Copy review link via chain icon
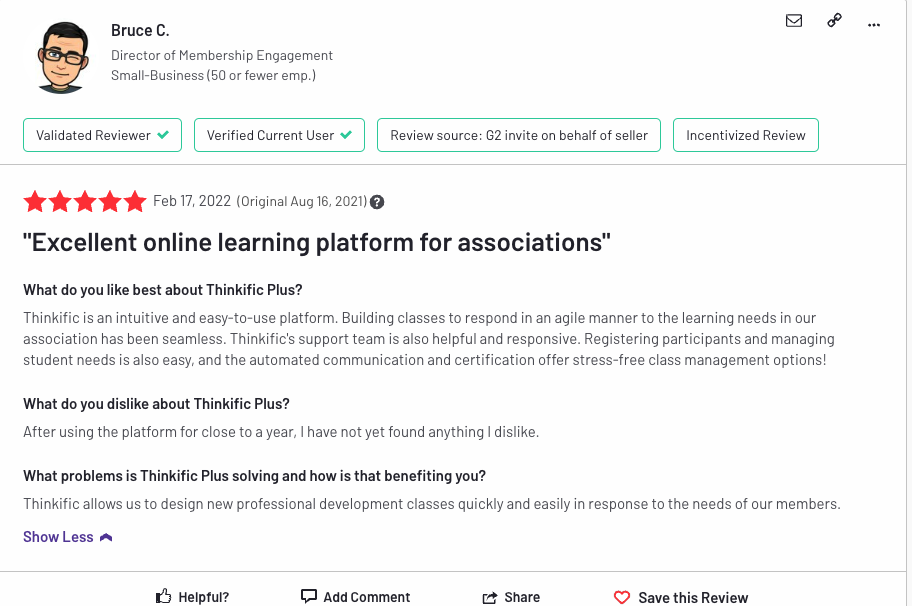The height and width of the screenshot is (606, 912). [x=835, y=20]
